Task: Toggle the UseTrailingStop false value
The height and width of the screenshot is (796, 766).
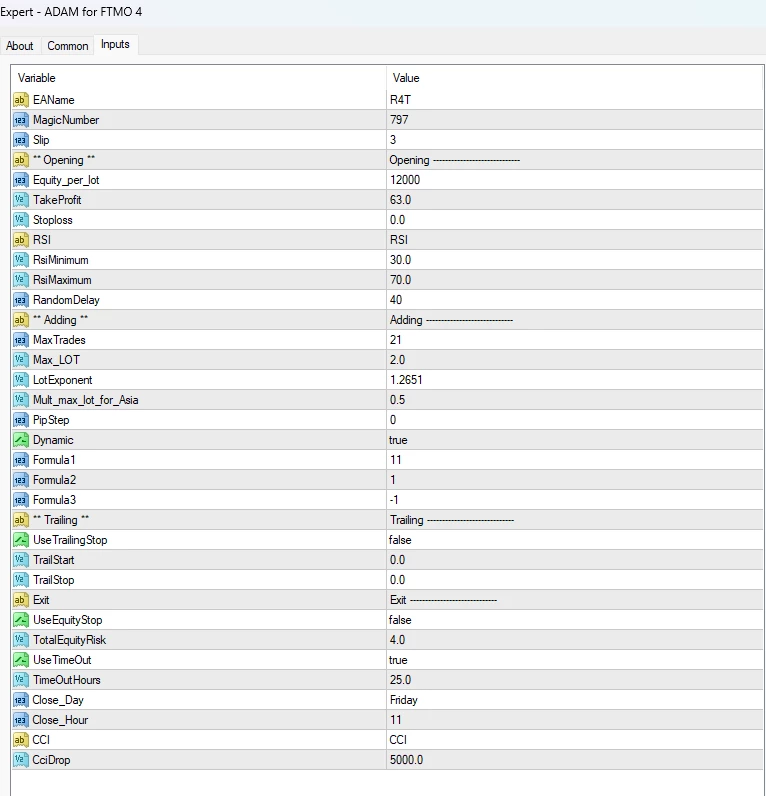Action: coord(400,540)
